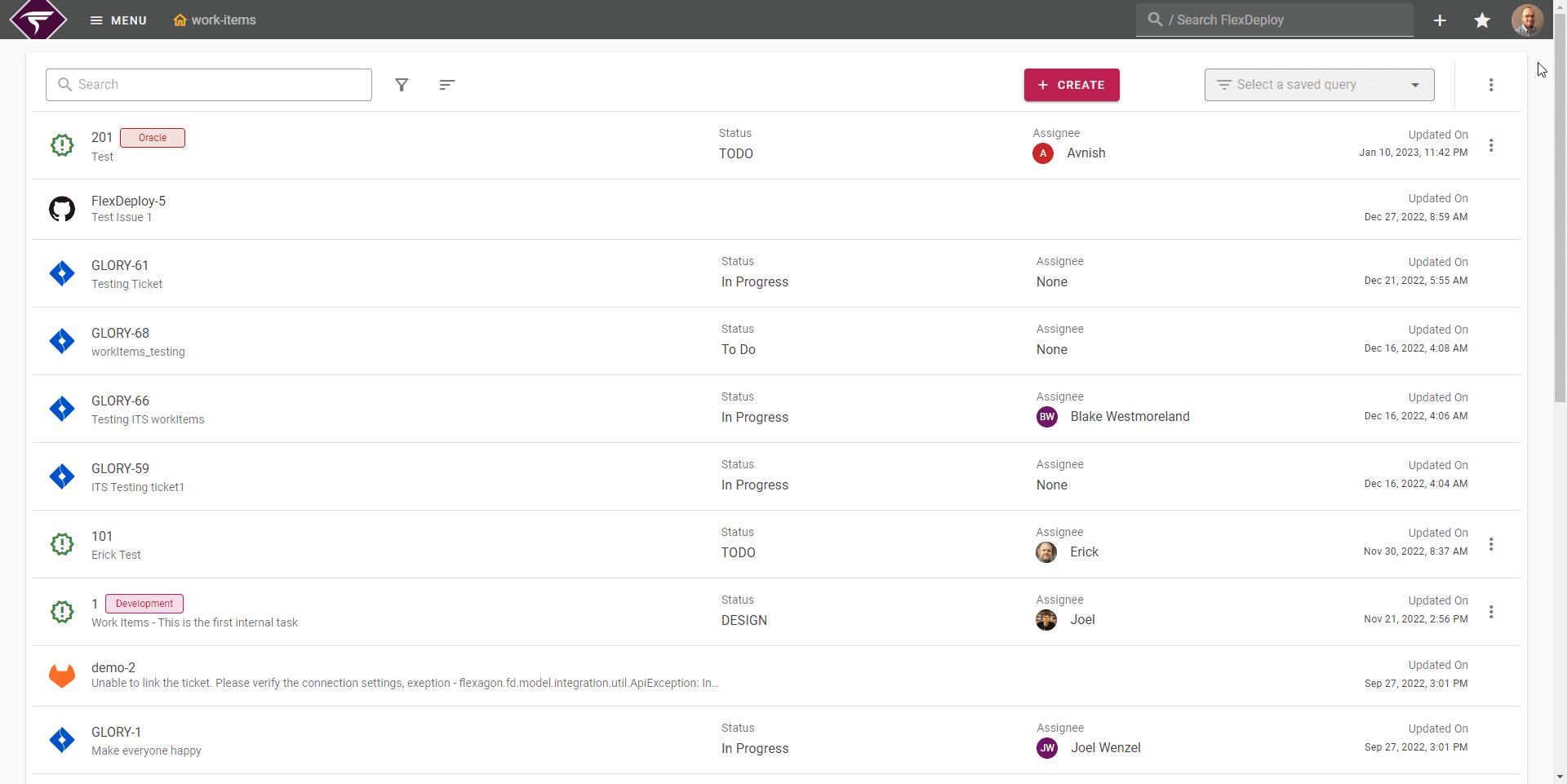
Task: Open the user profile avatar menu
Action: pyautogui.click(x=1527, y=20)
